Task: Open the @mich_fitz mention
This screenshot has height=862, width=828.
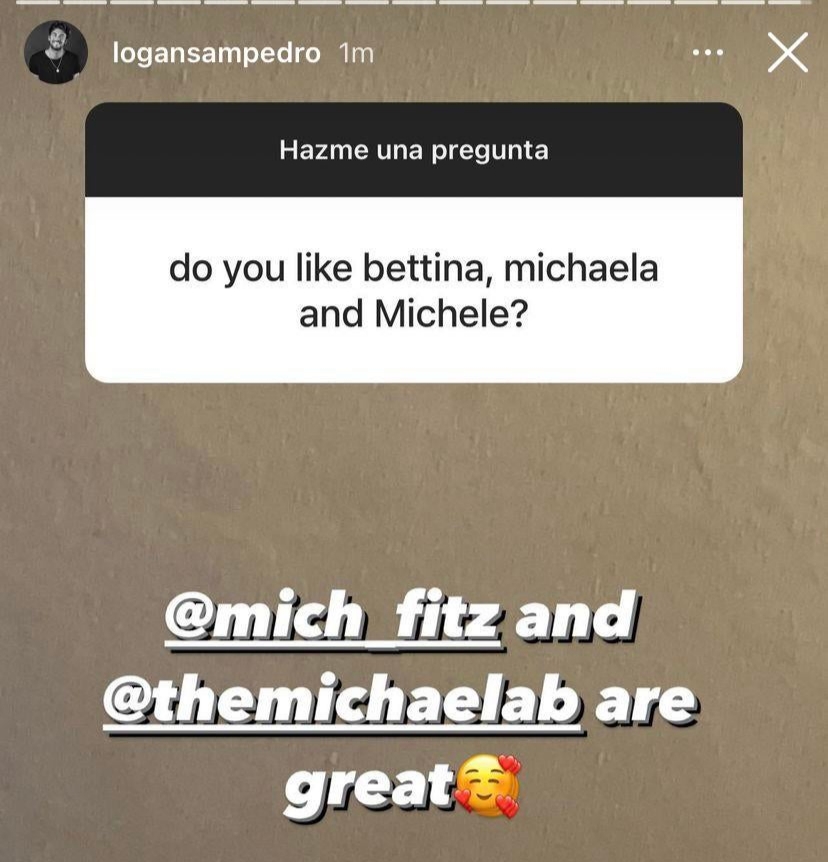Action: point(333,620)
